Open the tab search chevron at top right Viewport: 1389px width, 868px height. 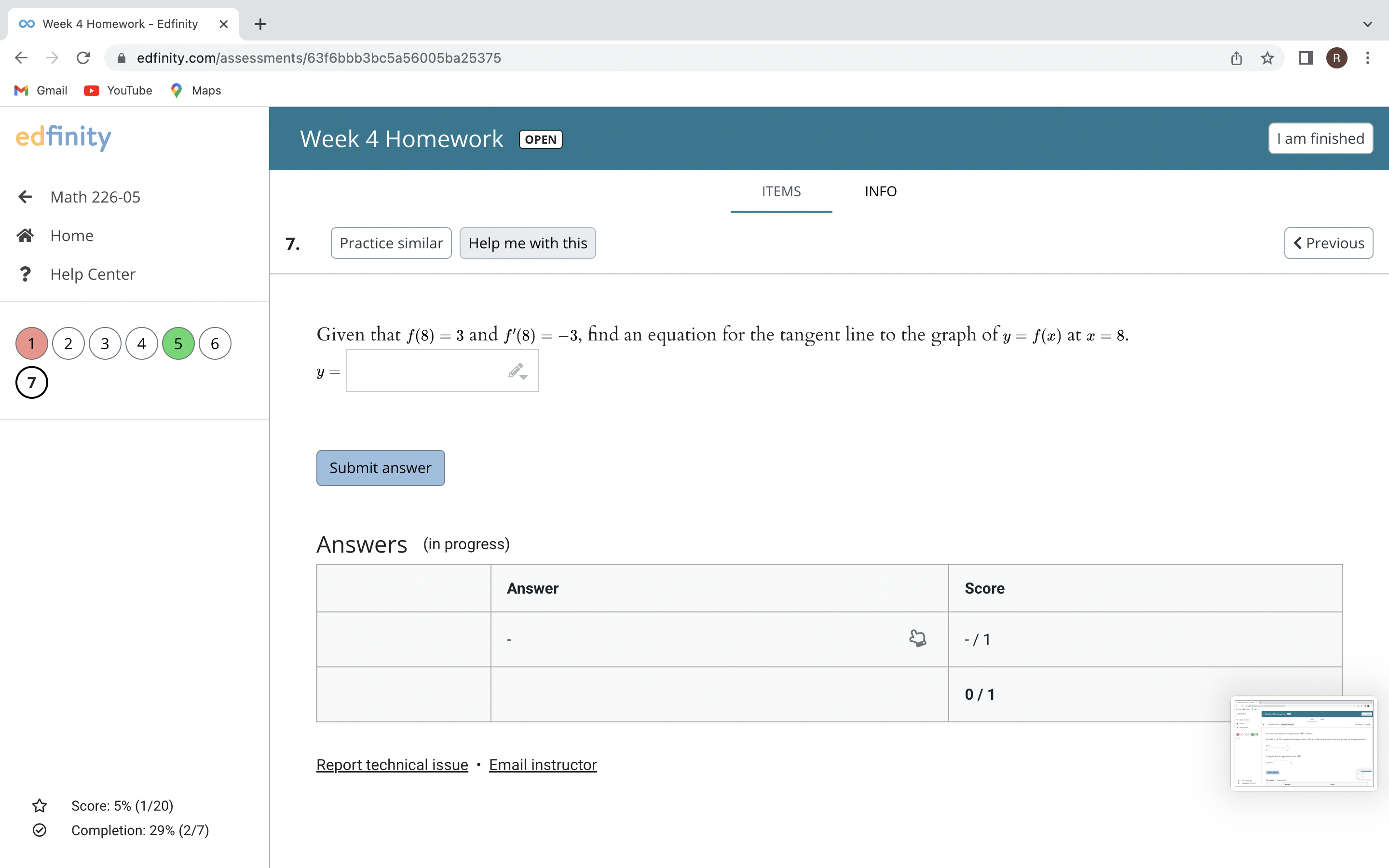click(1368, 24)
